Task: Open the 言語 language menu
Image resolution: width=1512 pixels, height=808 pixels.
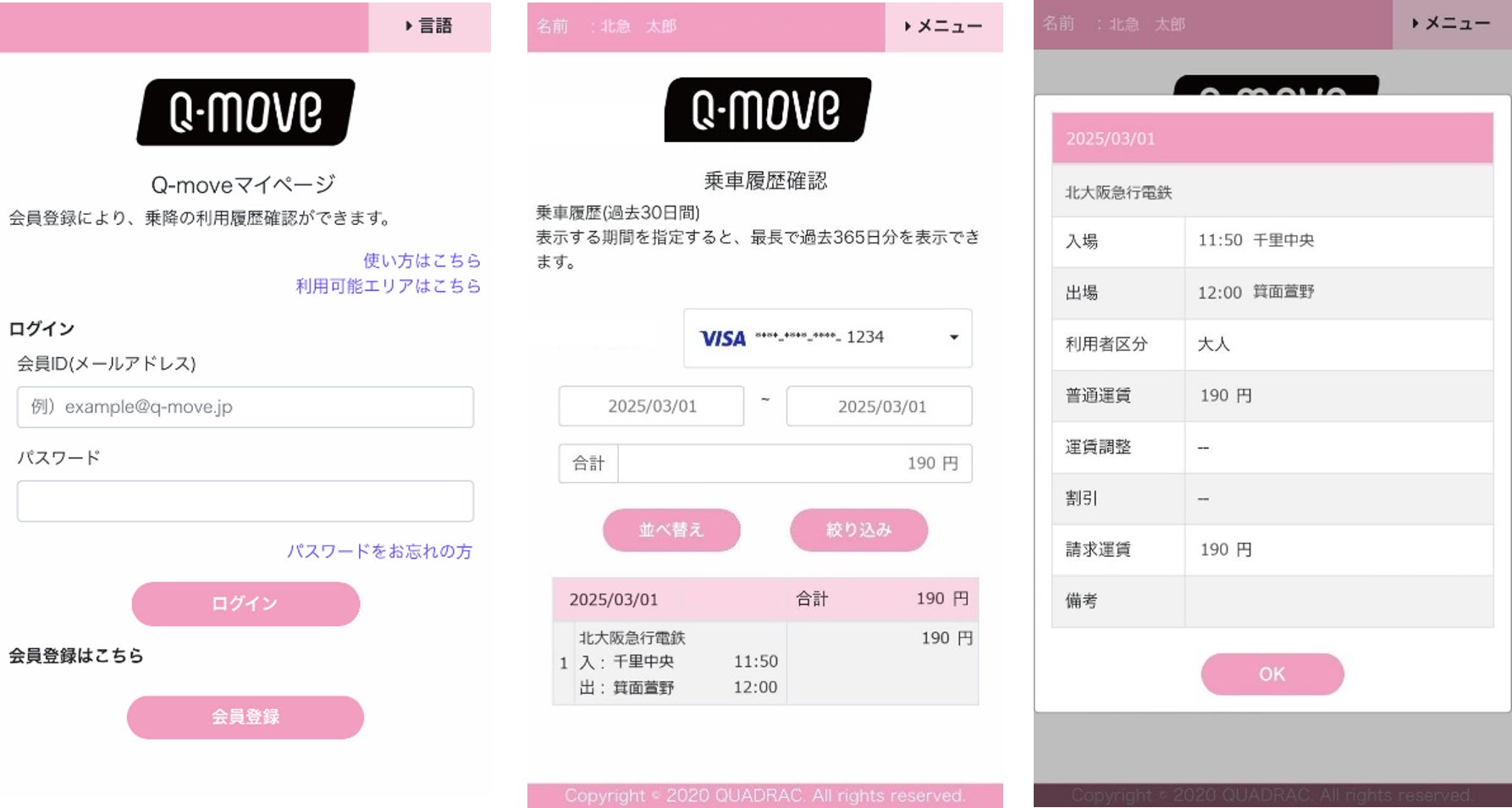Action: coord(429,26)
